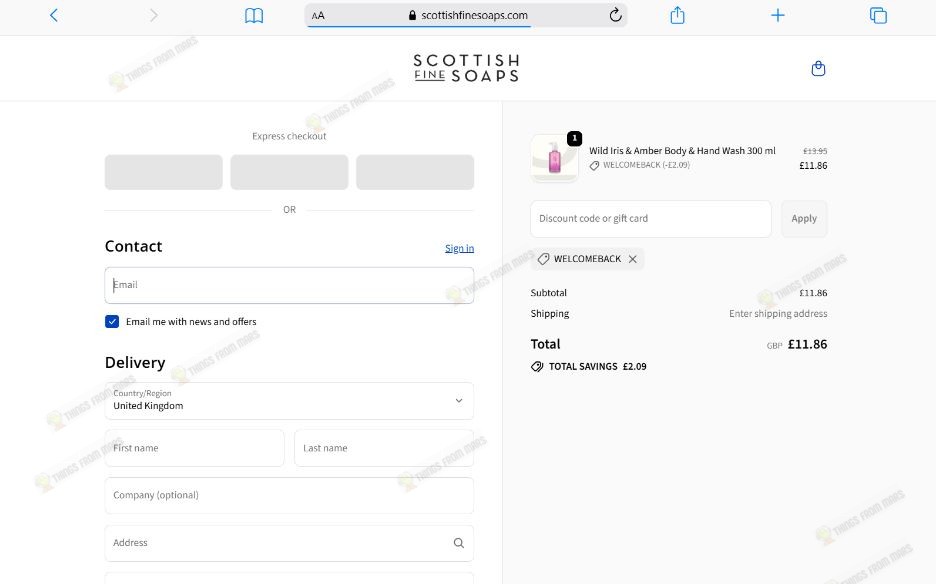Click the padlock icon in address bar
This screenshot has height=584, width=936.
(x=412, y=16)
